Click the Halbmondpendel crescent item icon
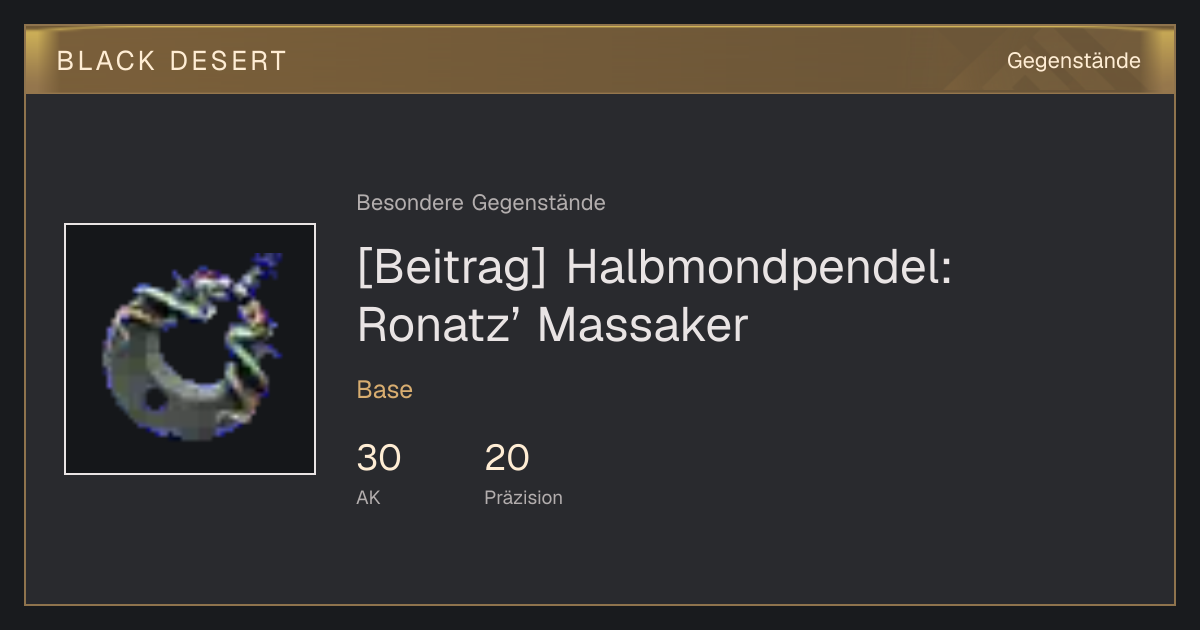The width and height of the screenshot is (1200, 630). pos(190,348)
